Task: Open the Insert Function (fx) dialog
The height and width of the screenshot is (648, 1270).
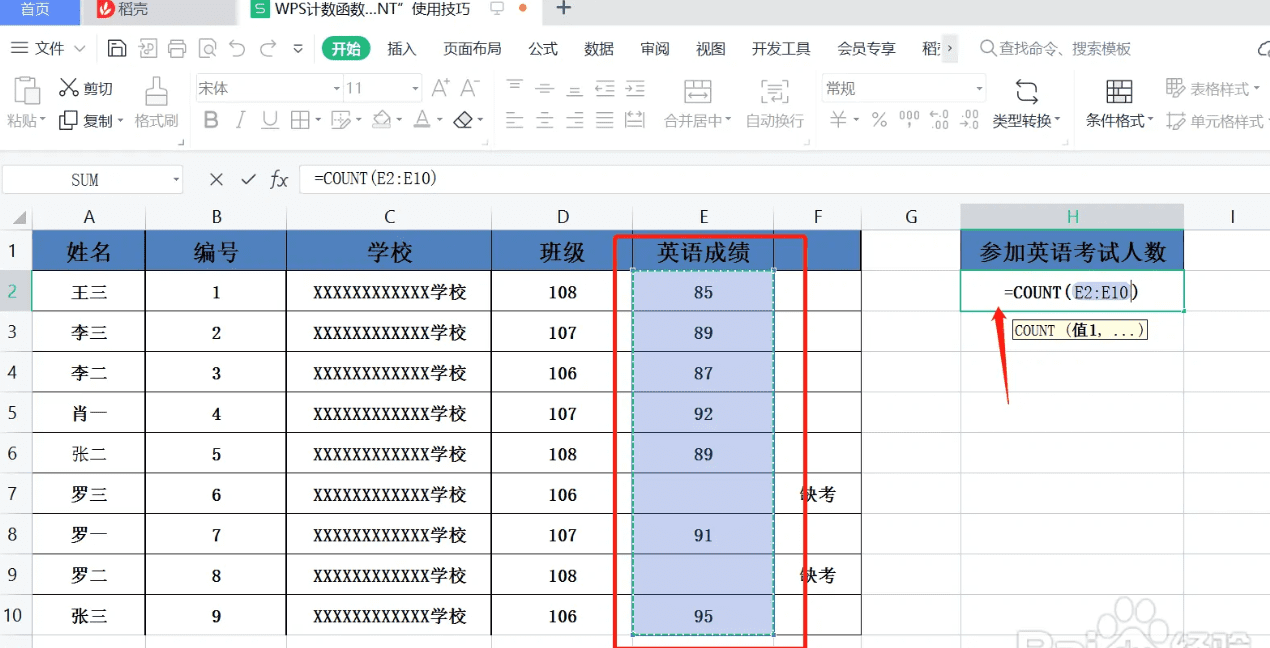Action: click(279, 180)
